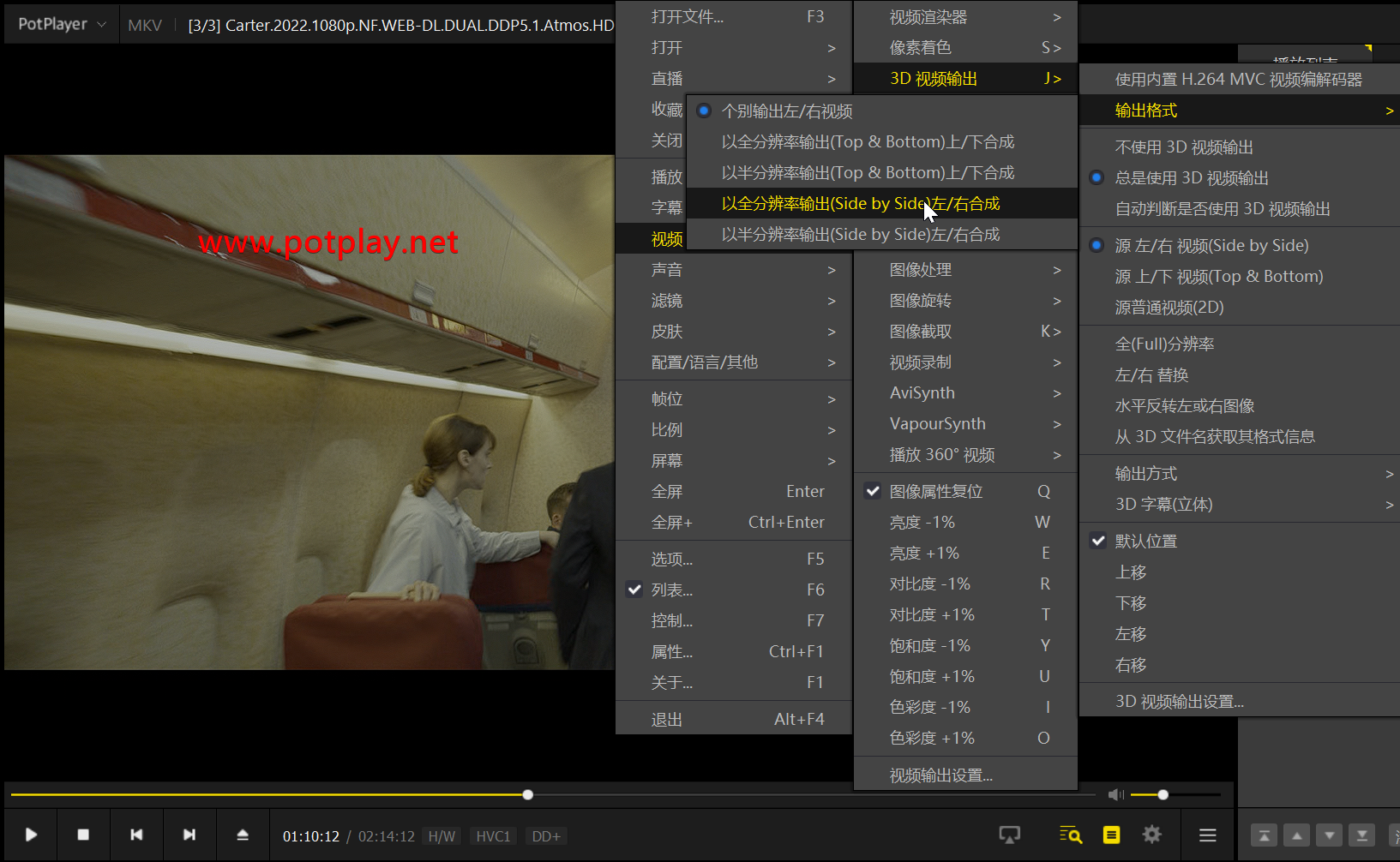The image size is (1400, 862).
Task: Move playlist item down one
Action: tap(1330, 835)
